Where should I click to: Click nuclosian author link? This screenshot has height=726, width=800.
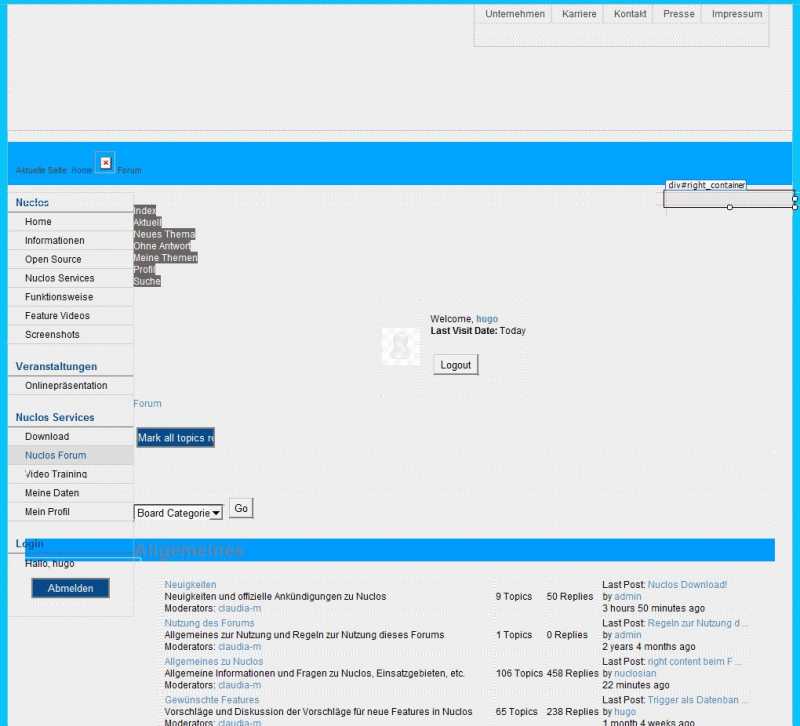pos(635,673)
